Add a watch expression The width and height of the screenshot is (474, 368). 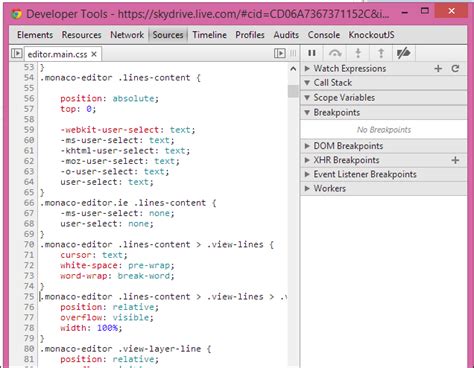[x=438, y=69]
